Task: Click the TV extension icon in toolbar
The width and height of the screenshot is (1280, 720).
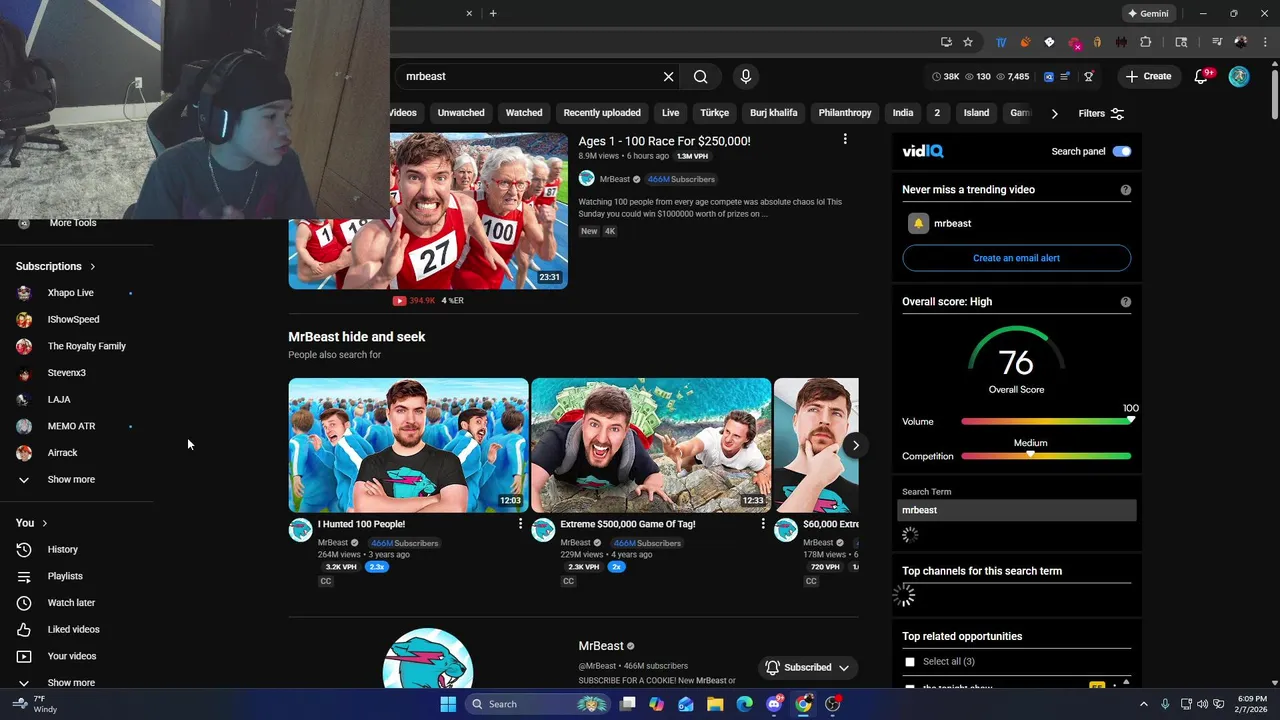Action: coord(1001,42)
